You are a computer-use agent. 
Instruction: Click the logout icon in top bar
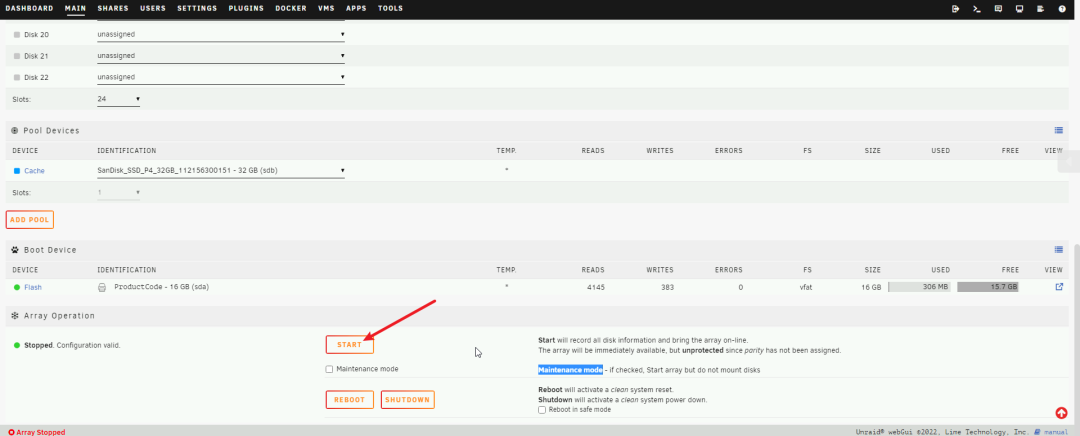[x=955, y=8]
